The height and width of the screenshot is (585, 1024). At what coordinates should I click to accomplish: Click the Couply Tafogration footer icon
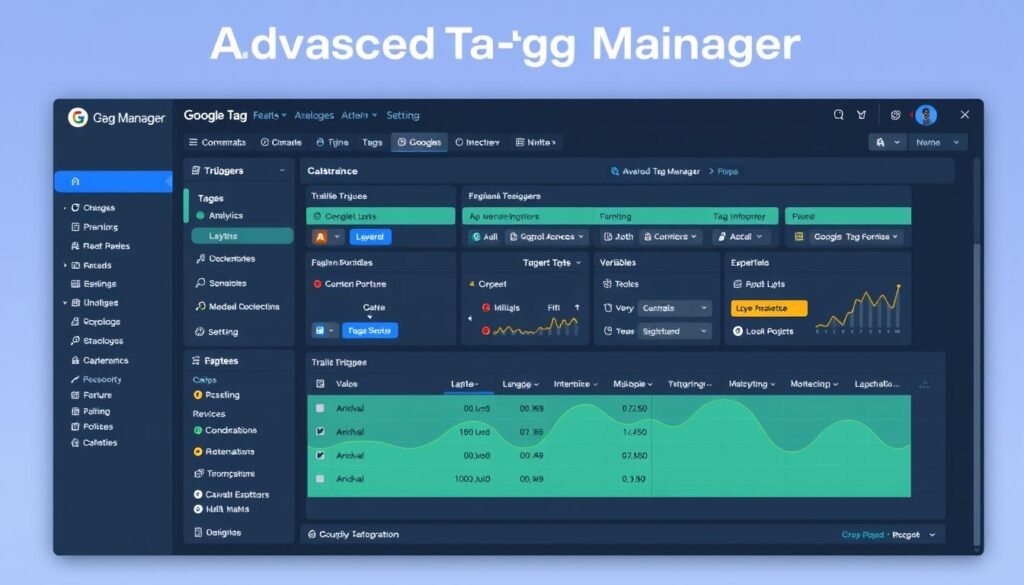[x=312, y=534]
